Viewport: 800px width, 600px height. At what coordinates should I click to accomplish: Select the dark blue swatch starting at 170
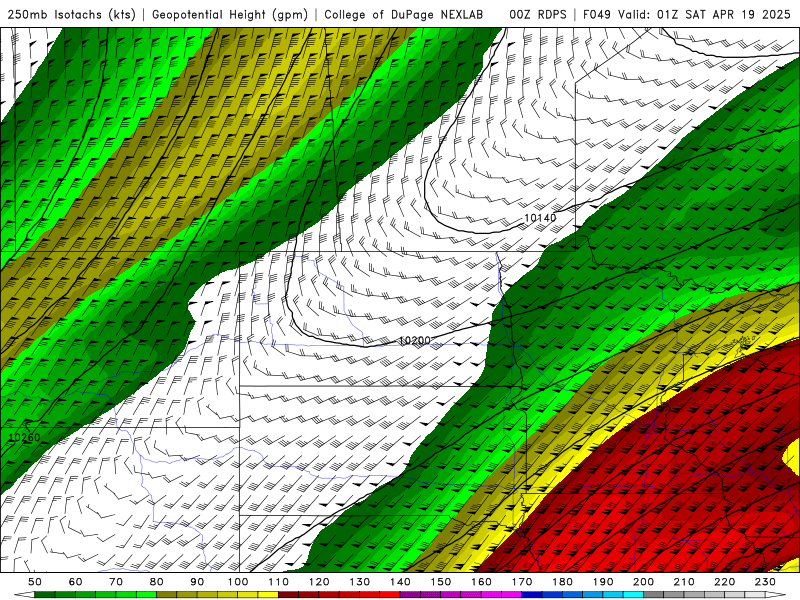point(532,595)
